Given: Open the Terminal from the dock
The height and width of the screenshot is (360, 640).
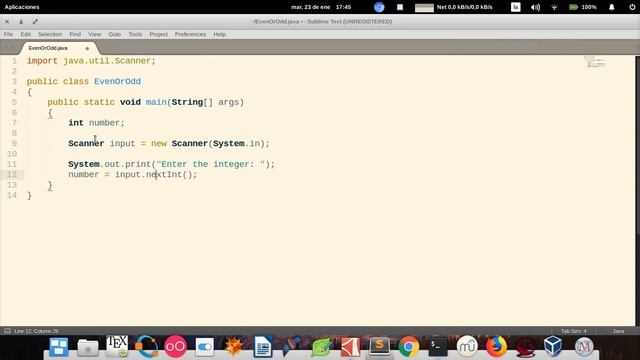Looking at the screenshot, I should (x=438, y=347).
